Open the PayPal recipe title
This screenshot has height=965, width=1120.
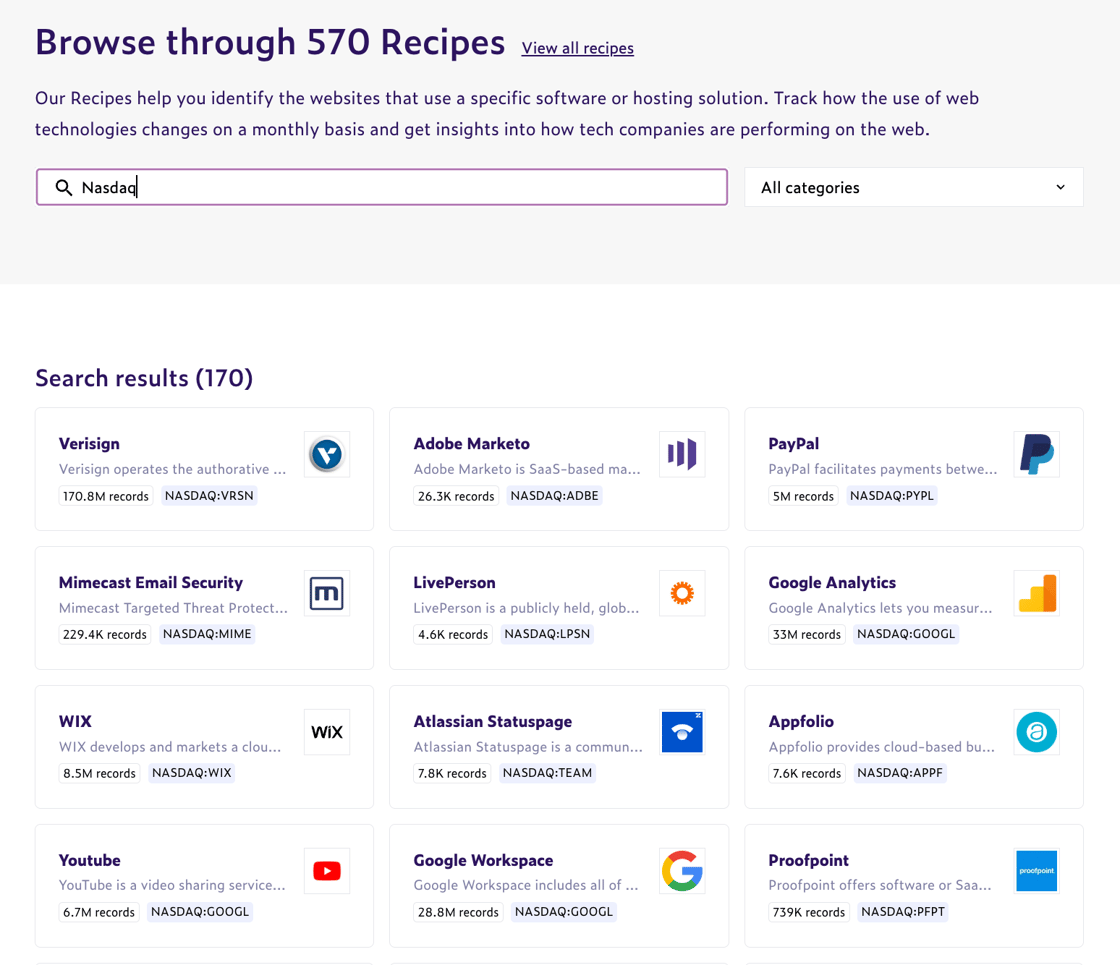coord(794,444)
